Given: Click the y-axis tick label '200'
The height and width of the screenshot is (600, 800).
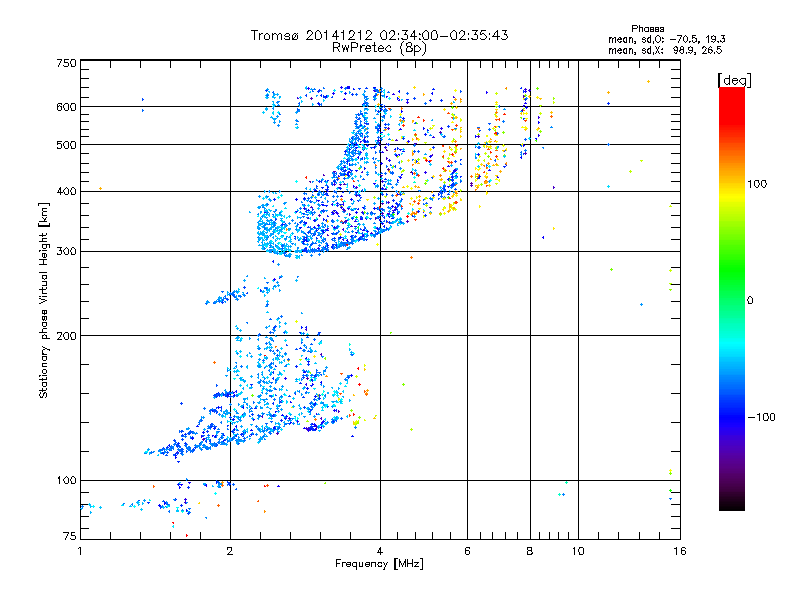Looking at the screenshot, I should pyautogui.click(x=66, y=336).
